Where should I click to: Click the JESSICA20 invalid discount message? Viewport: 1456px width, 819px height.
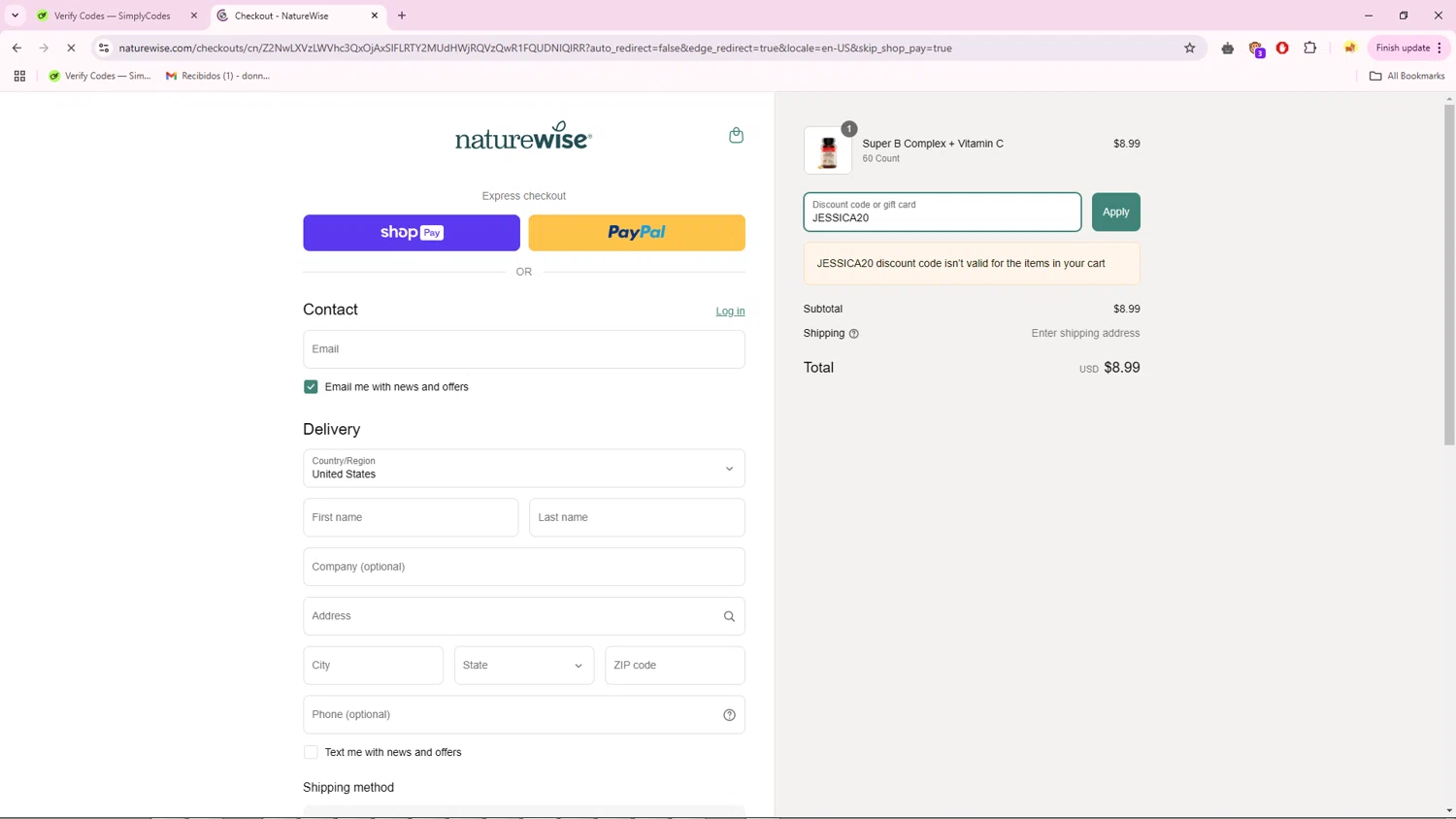(x=972, y=264)
